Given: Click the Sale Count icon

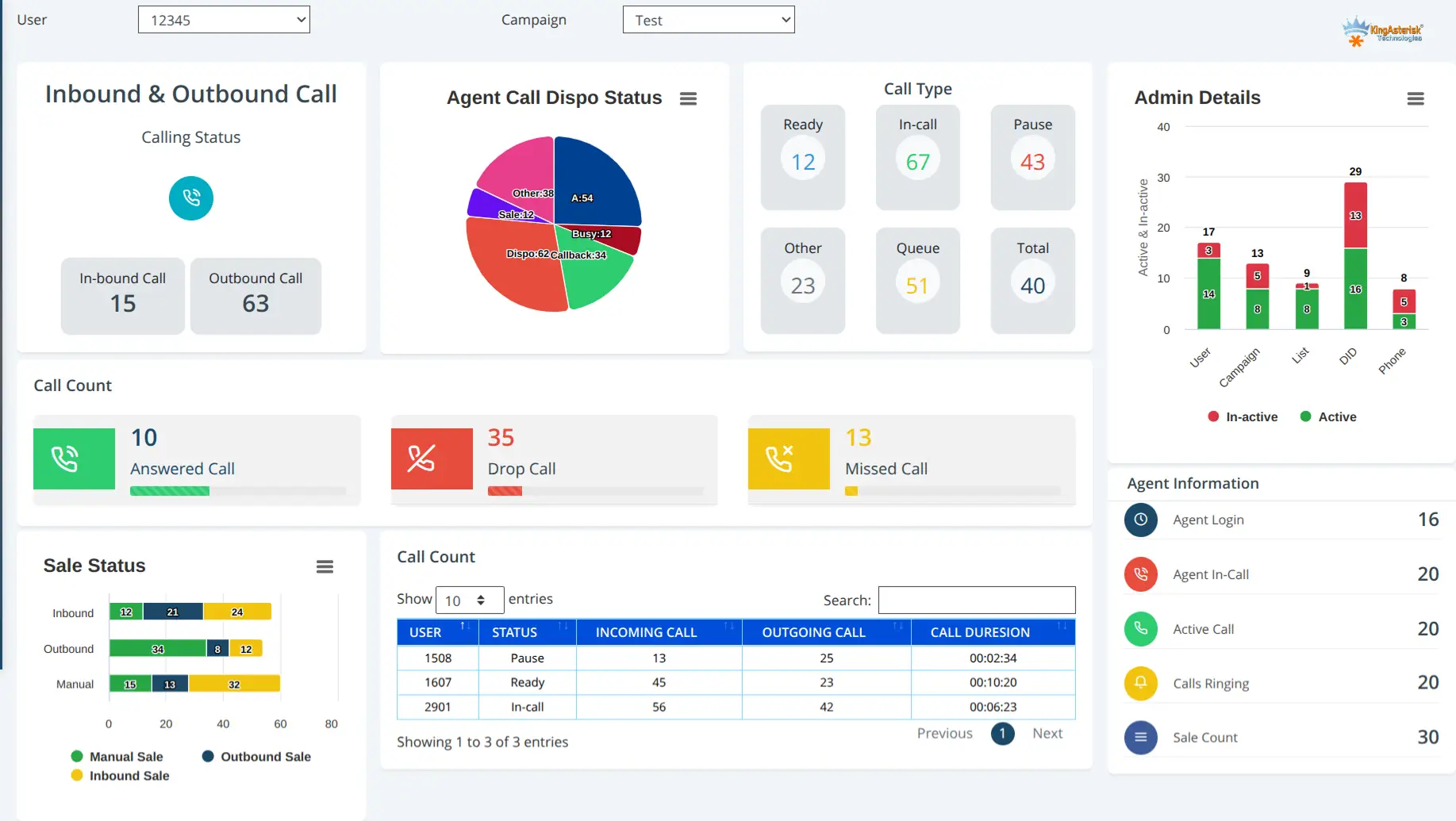Looking at the screenshot, I should pos(1140,738).
